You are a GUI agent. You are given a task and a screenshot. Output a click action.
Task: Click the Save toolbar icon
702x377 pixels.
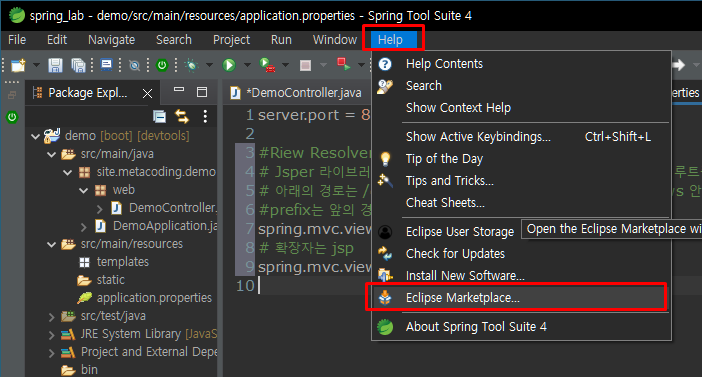coord(55,65)
